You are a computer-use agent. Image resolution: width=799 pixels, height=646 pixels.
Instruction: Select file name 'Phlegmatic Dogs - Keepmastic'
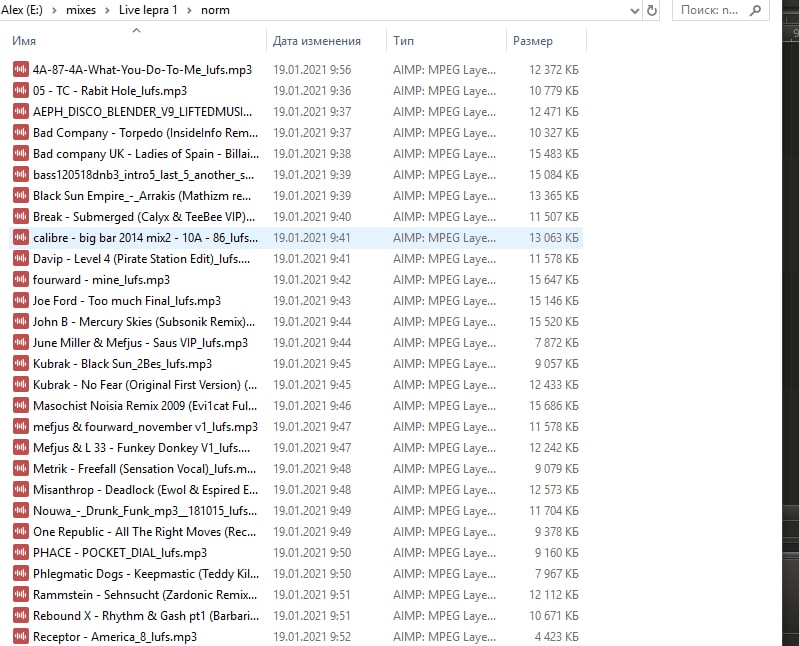point(146,574)
